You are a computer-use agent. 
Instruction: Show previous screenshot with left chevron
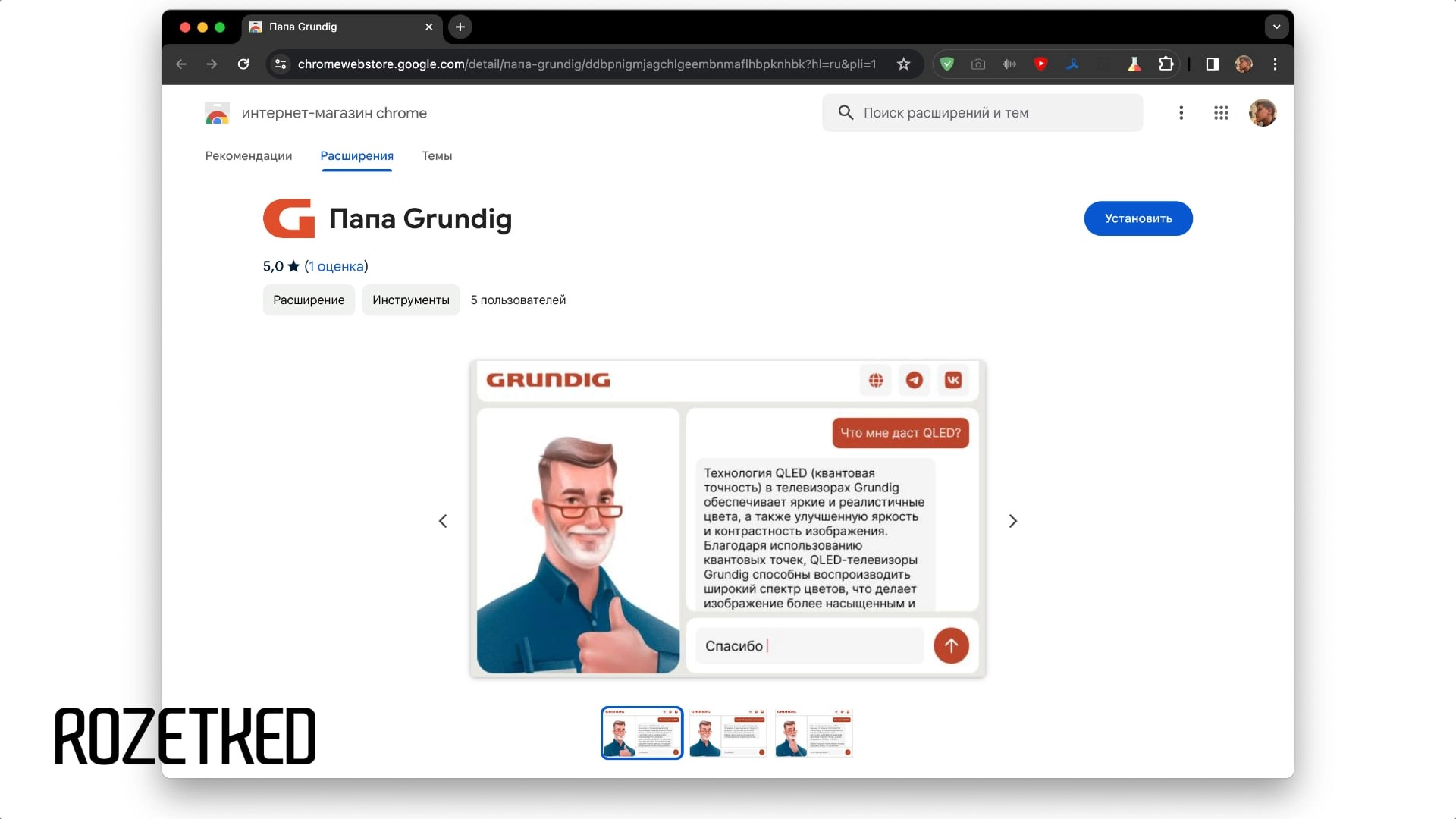pyautogui.click(x=443, y=521)
